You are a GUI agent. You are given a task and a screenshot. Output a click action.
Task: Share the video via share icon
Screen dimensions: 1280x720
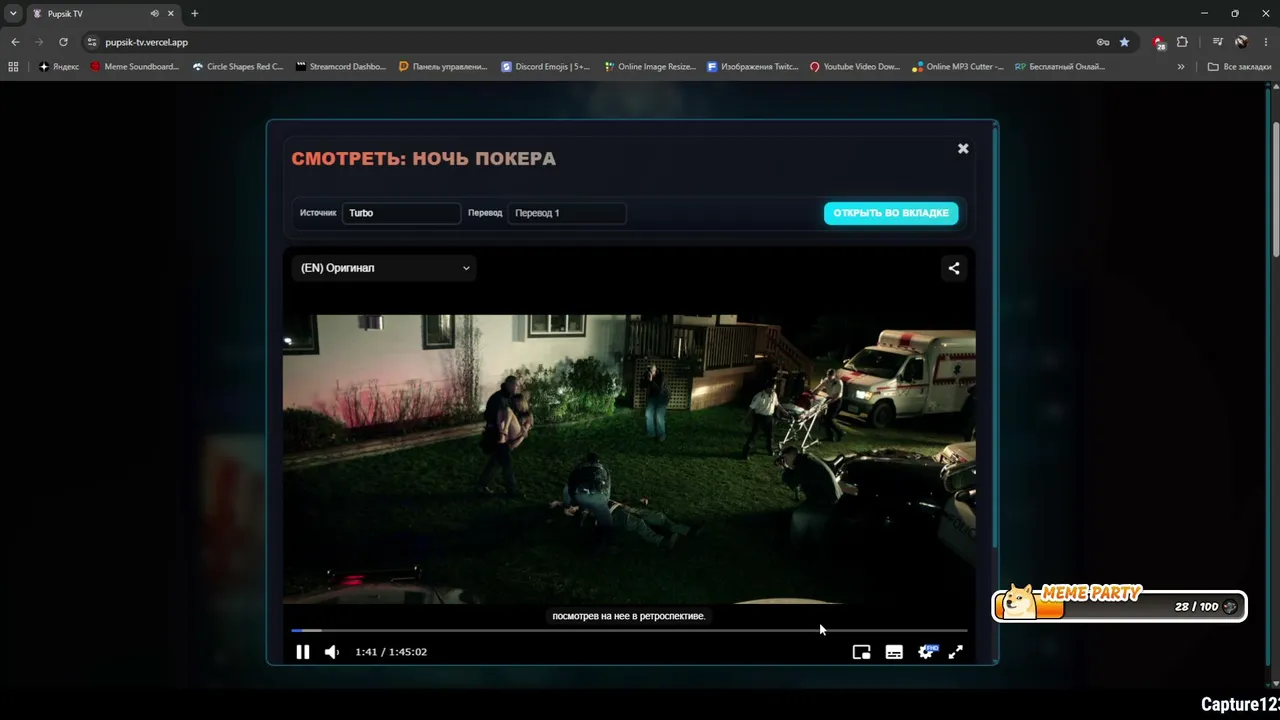click(x=954, y=268)
